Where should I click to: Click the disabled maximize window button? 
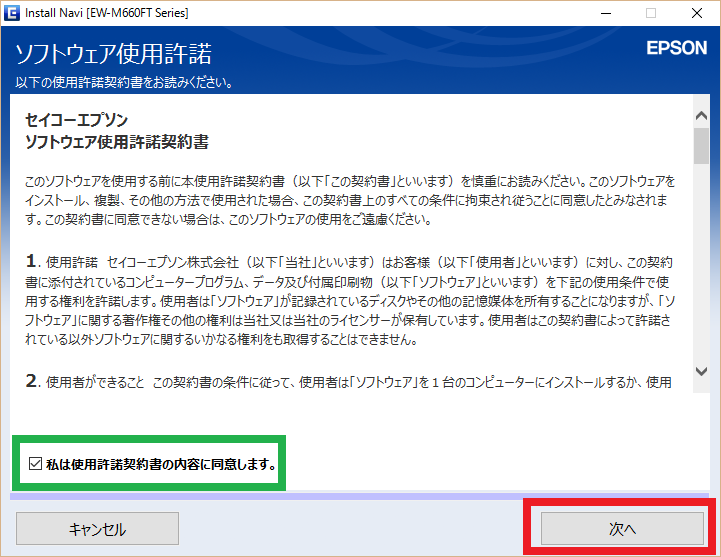(650, 13)
